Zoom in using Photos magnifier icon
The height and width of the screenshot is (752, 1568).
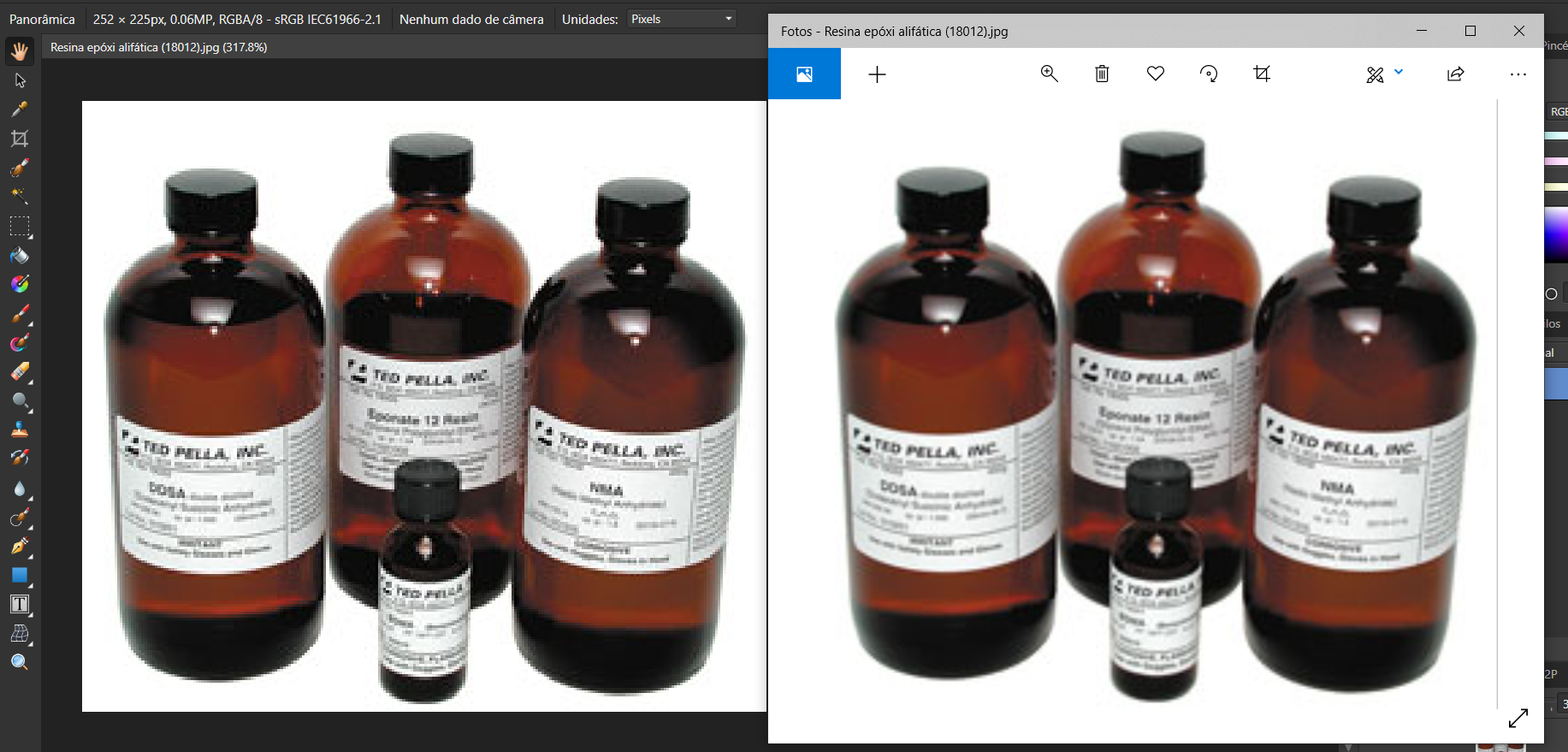point(1050,74)
